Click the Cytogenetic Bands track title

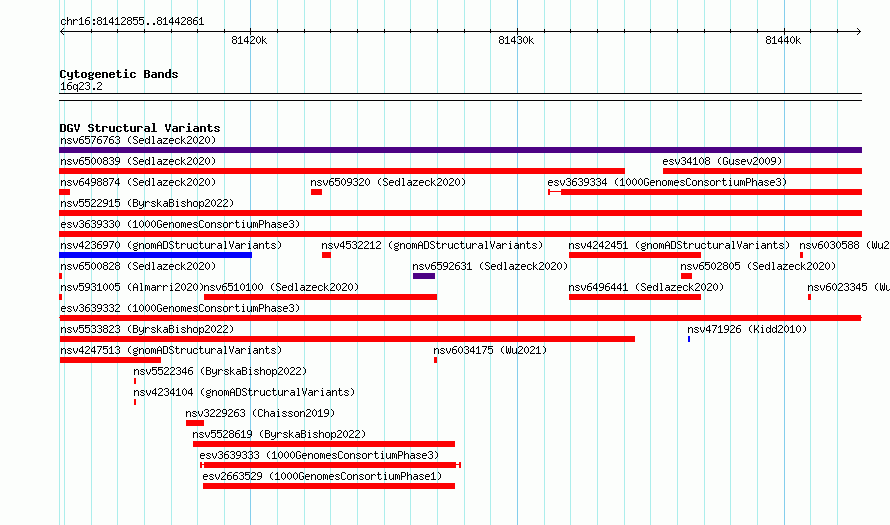[119, 74]
